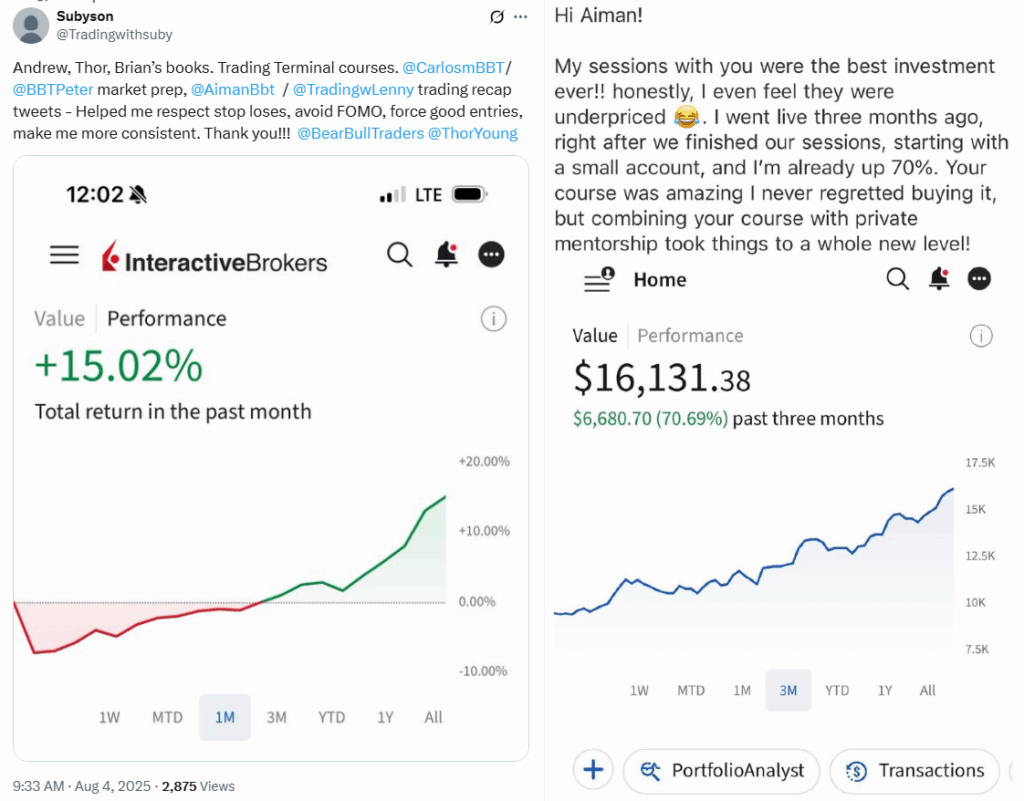Open the Transactions button
The image size is (1024, 801).
coord(915,770)
